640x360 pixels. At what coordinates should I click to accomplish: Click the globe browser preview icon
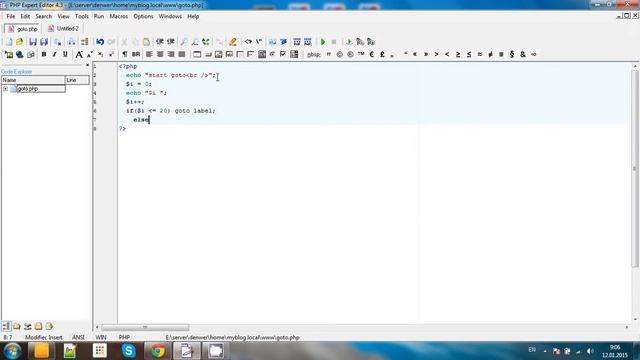(x=19, y=54)
